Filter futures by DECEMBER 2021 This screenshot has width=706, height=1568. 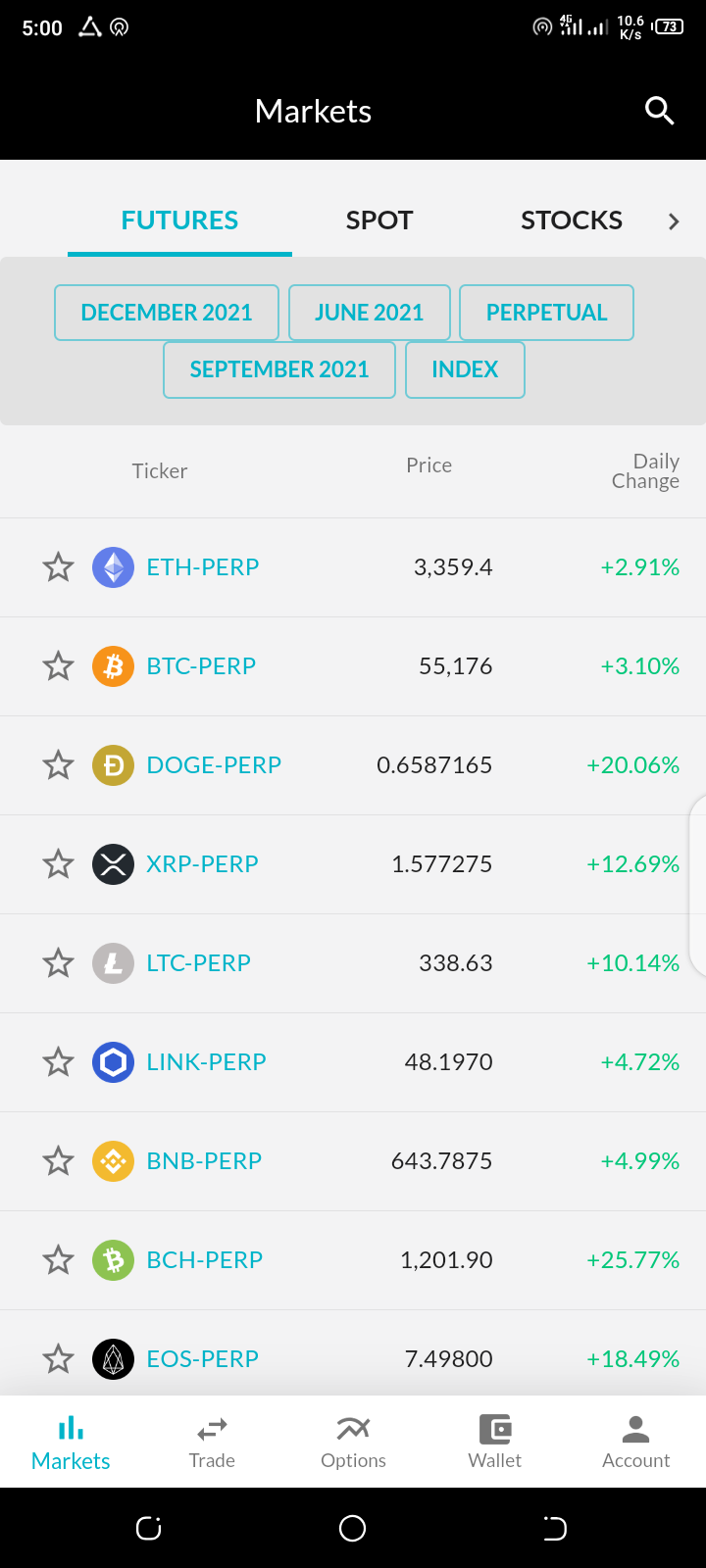167,313
